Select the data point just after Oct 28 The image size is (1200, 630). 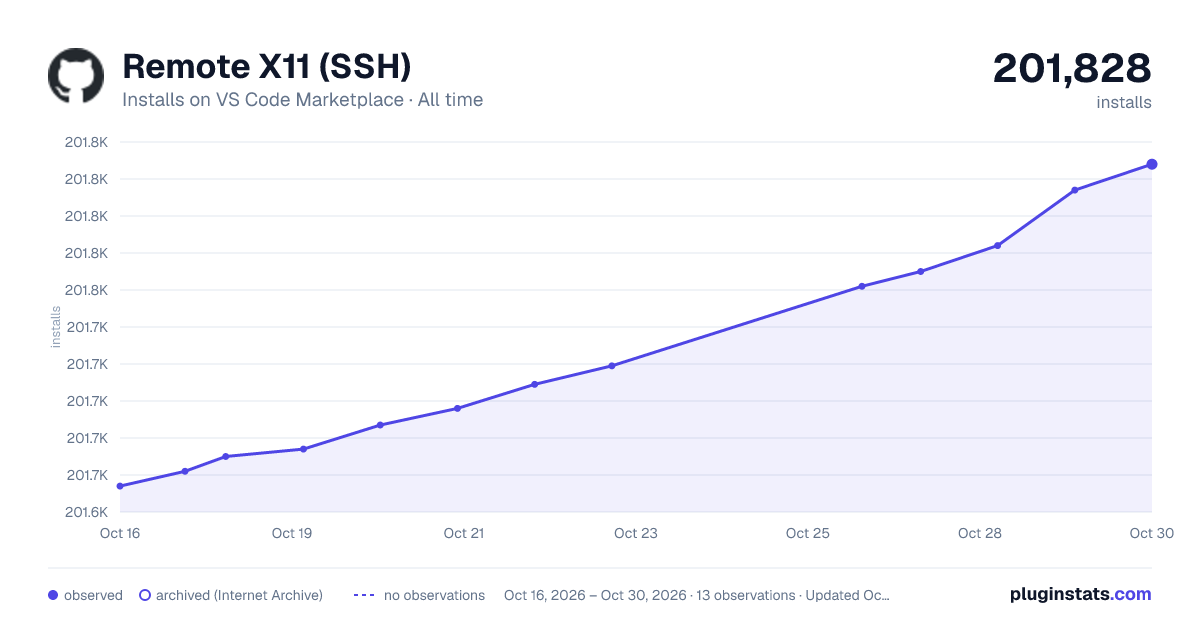[998, 245]
